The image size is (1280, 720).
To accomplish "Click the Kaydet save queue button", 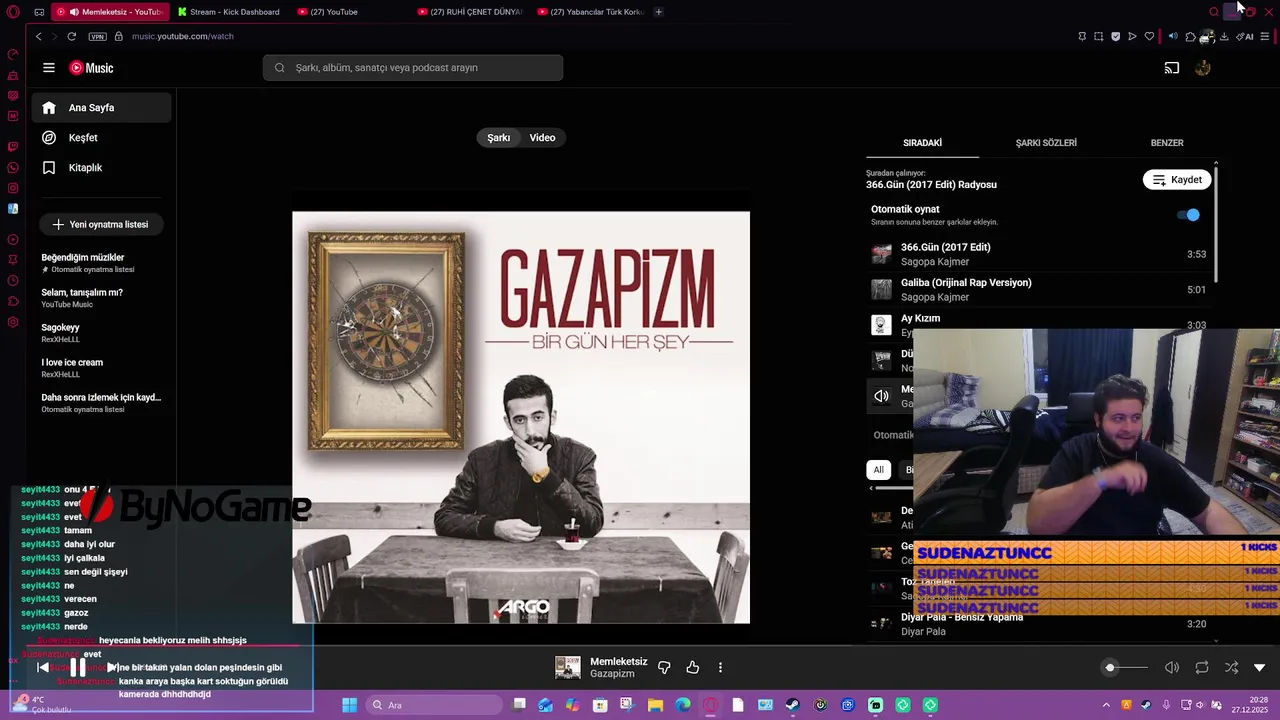I will (1177, 180).
